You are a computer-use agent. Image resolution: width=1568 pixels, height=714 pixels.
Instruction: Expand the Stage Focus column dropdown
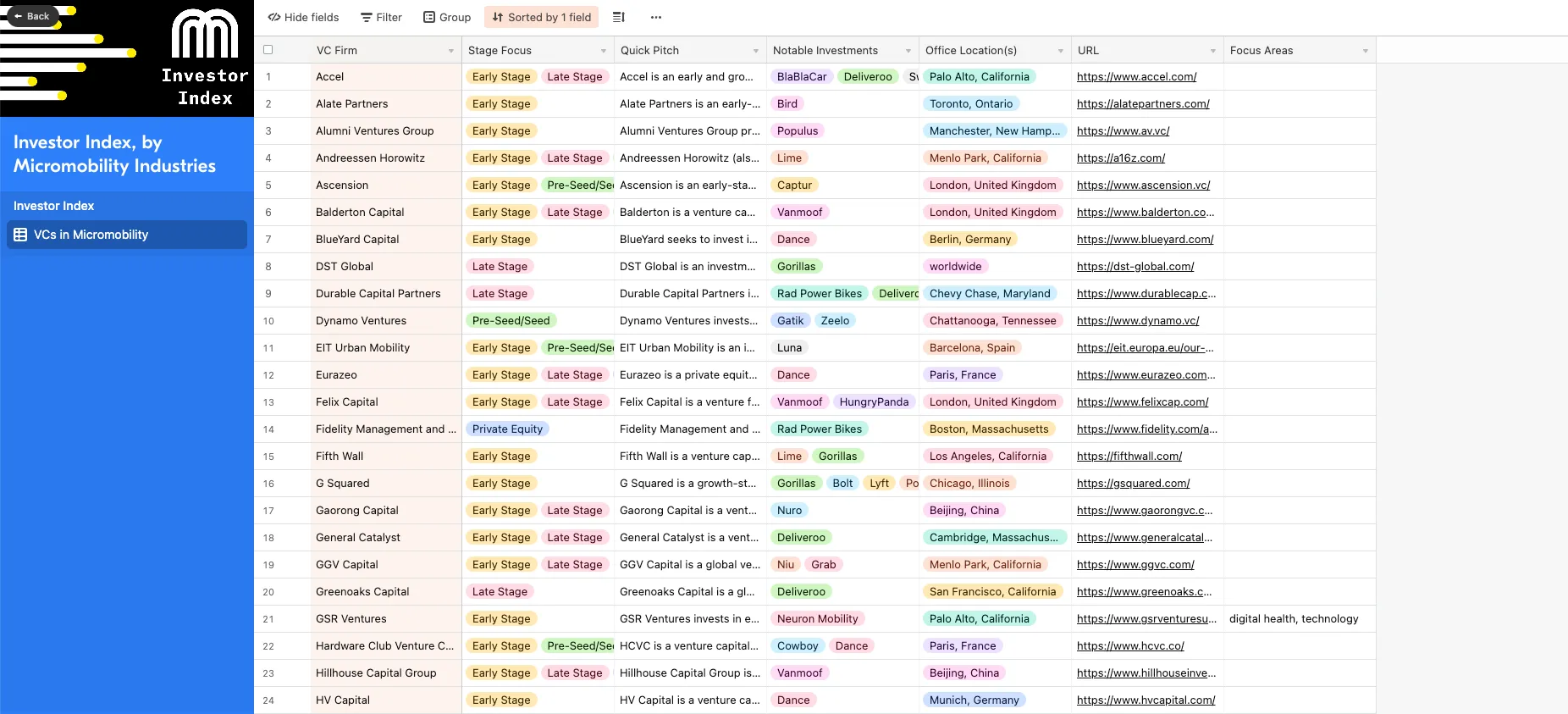tap(604, 51)
